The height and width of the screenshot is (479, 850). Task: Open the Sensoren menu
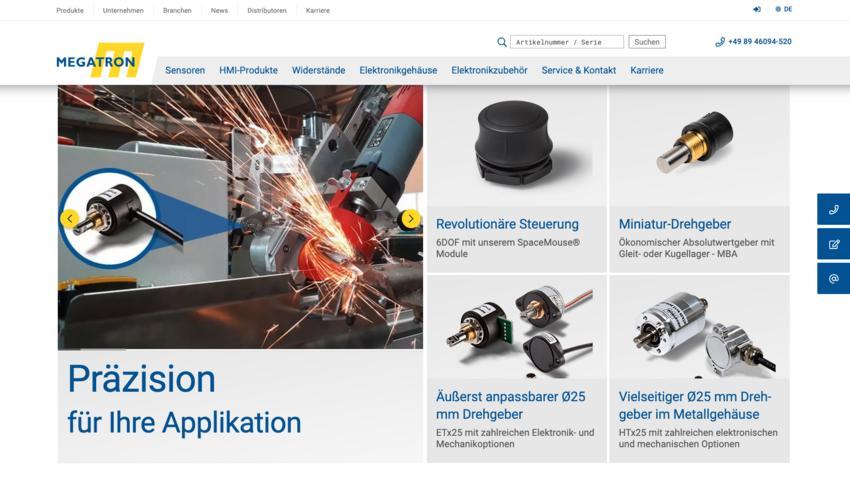click(185, 70)
